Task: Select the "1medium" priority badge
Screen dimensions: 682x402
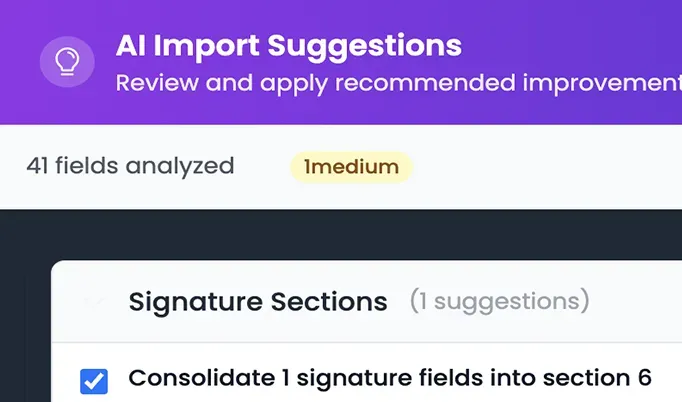Action: [351, 167]
